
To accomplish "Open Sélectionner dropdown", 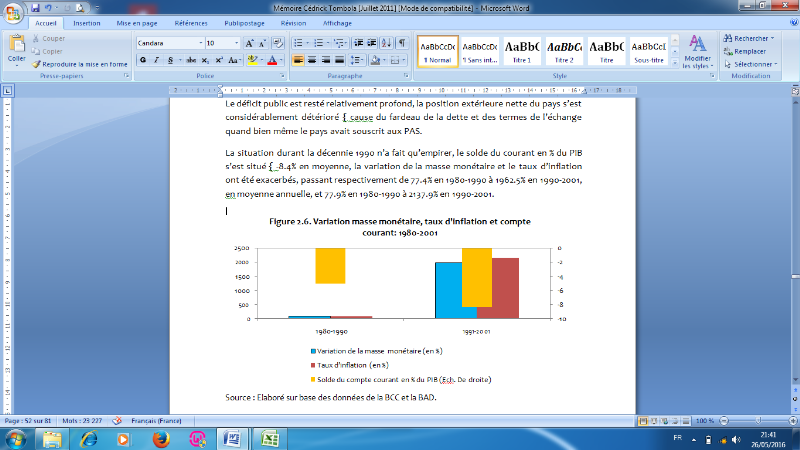I will [x=751, y=64].
